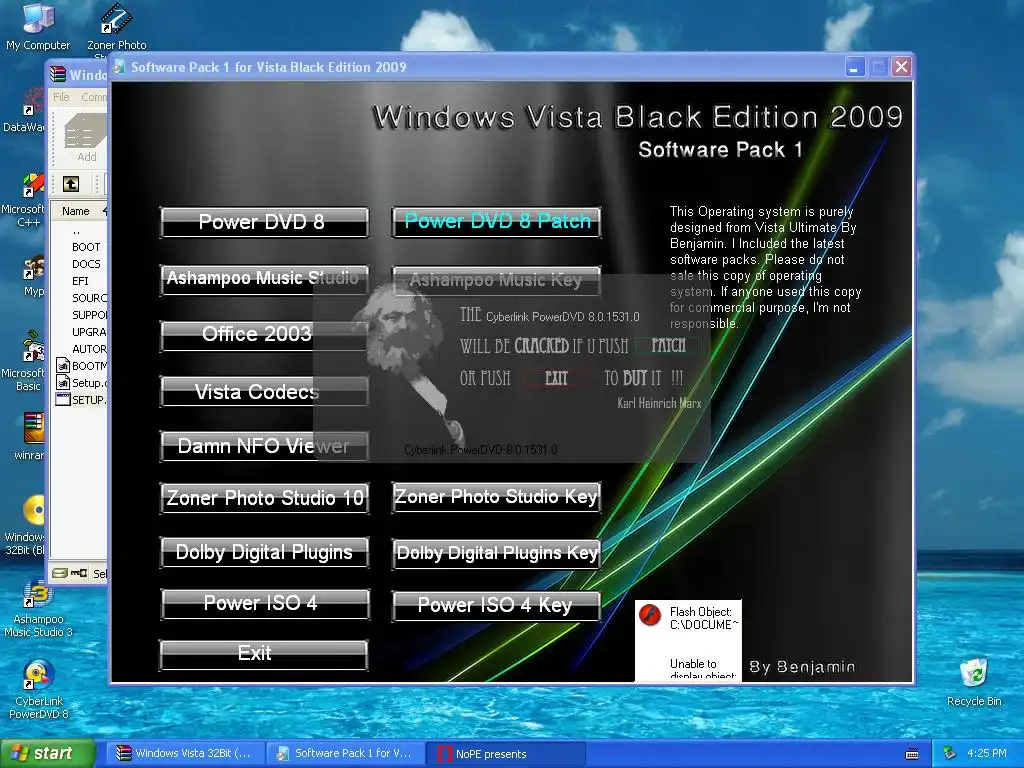This screenshot has height=768, width=1024.
Task: Open winrar archive icon on desktop
Action: click(30, 435)
